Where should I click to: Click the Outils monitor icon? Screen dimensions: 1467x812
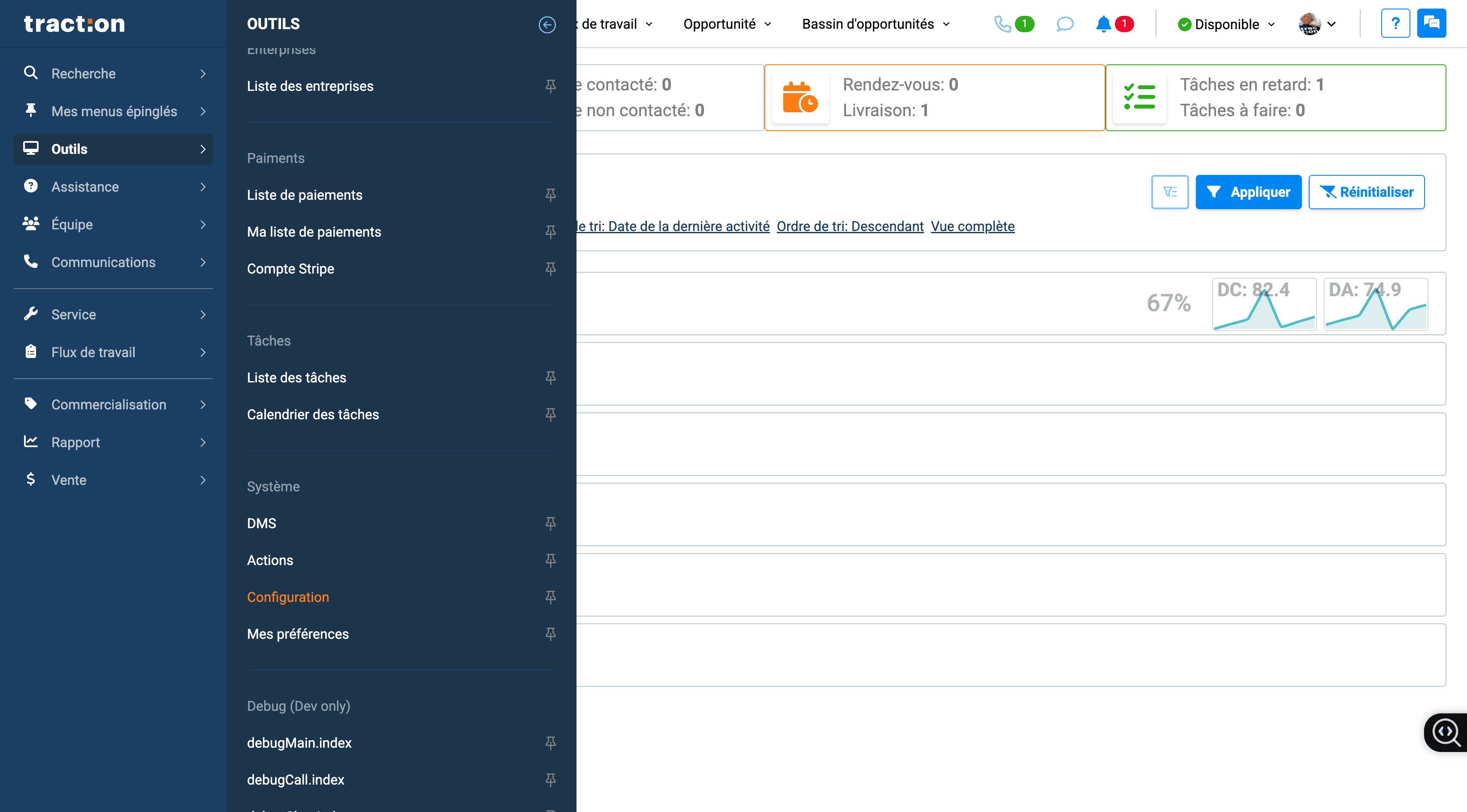[31, 148]
